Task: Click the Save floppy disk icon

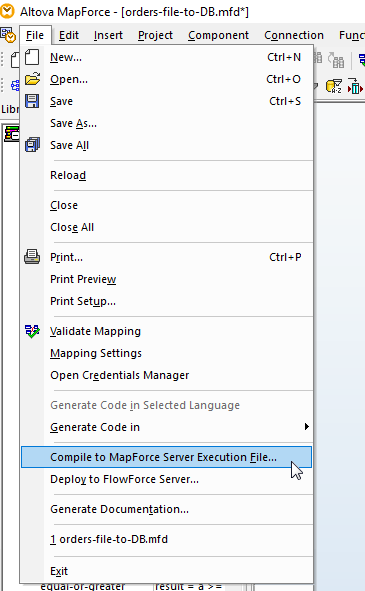Action: [x=32, y=101]
